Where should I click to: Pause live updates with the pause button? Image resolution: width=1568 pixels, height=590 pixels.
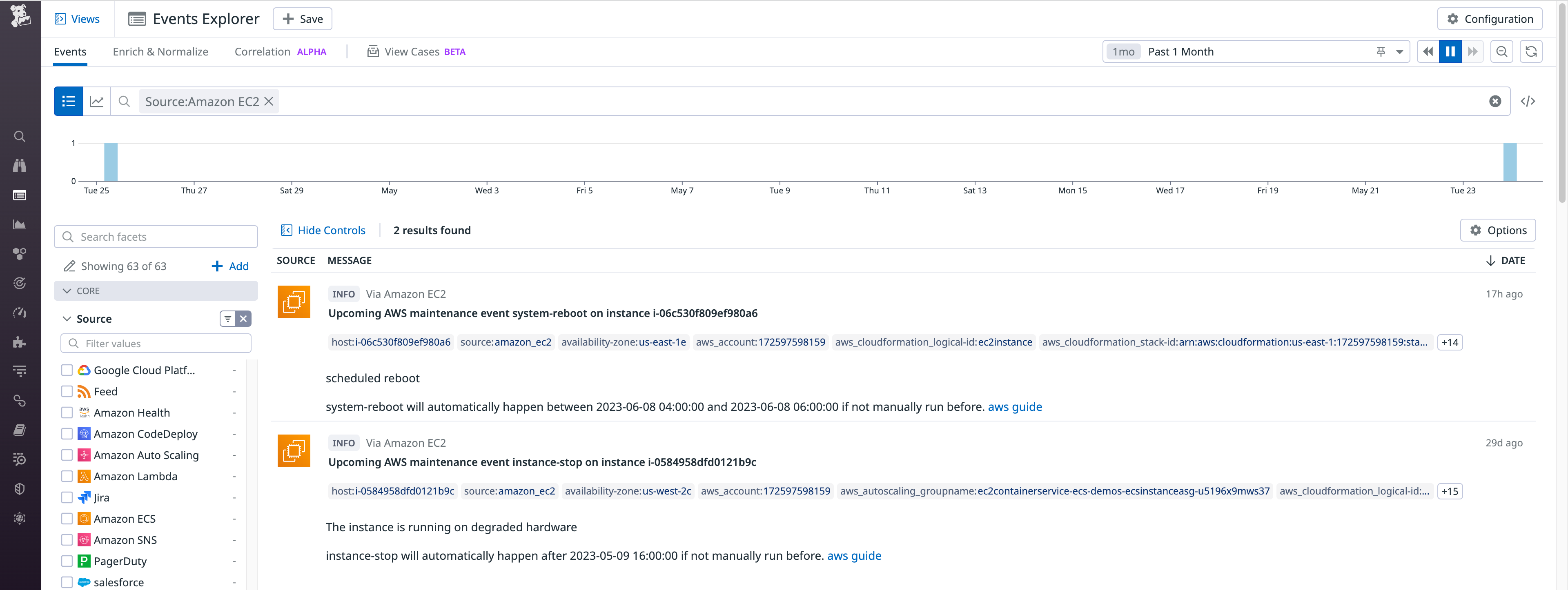[x=1450, y=52]
